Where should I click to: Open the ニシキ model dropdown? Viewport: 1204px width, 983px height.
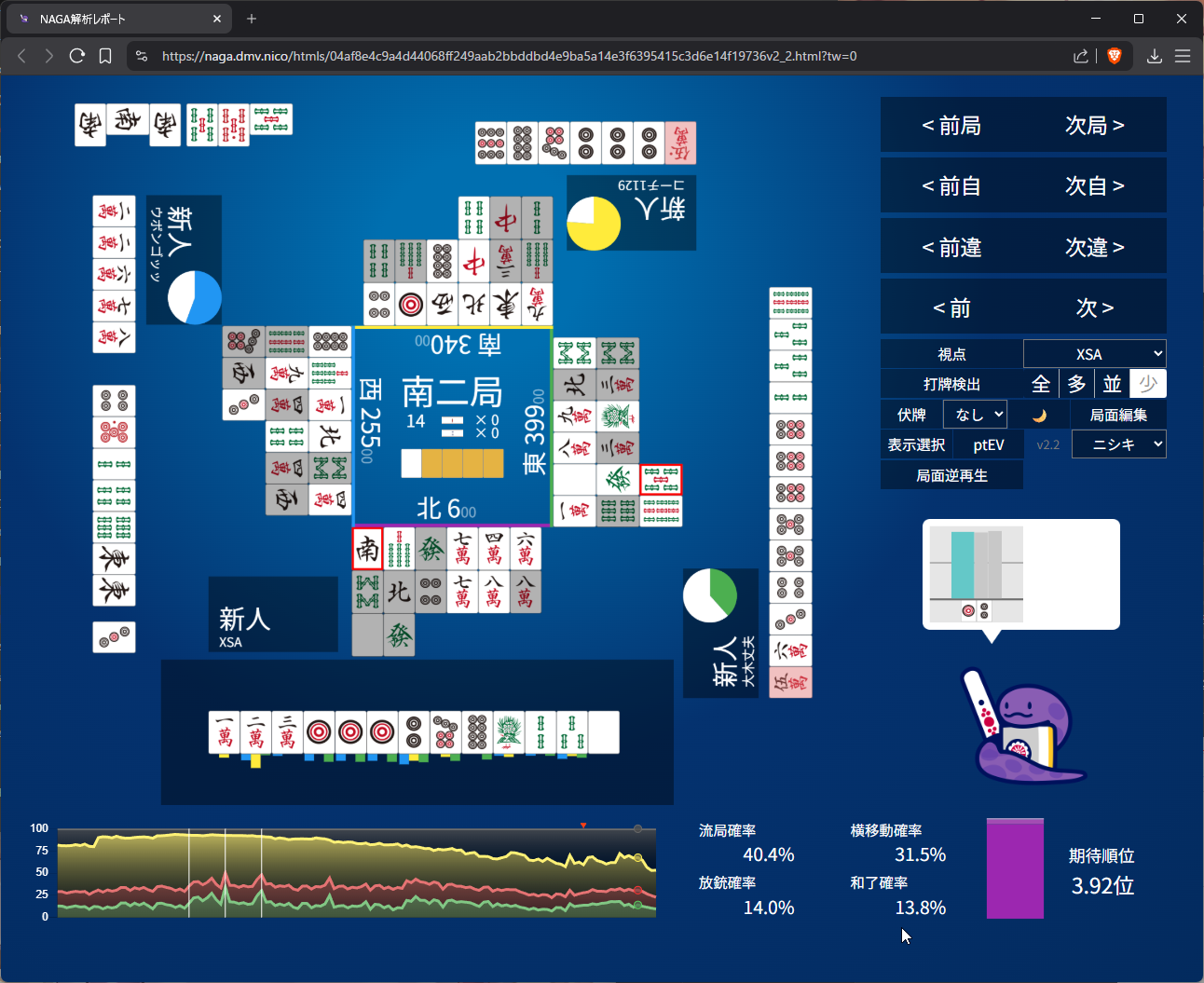pyautogui.click(x=1118, y=444)
